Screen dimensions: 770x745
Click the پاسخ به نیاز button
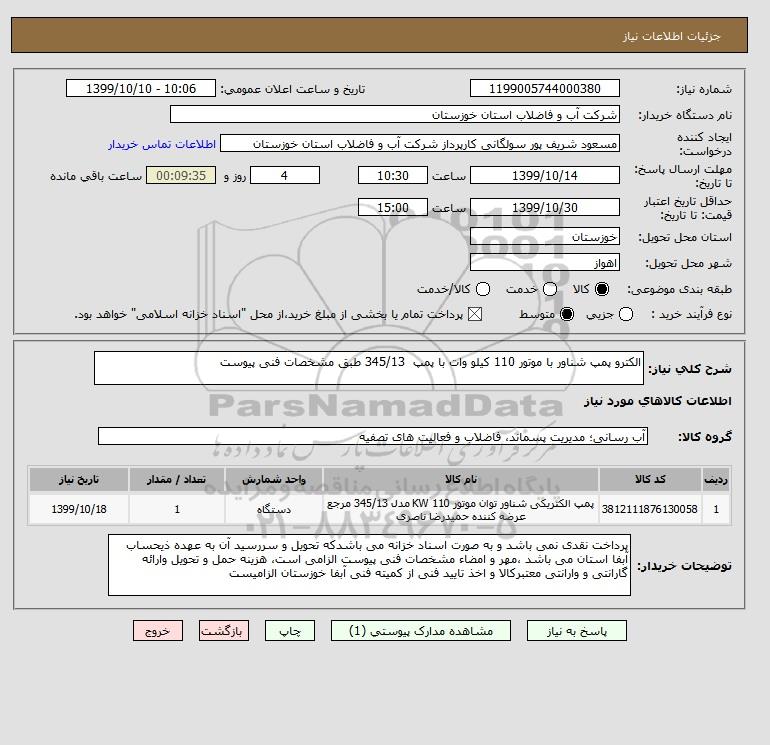[x=577, y=631]
